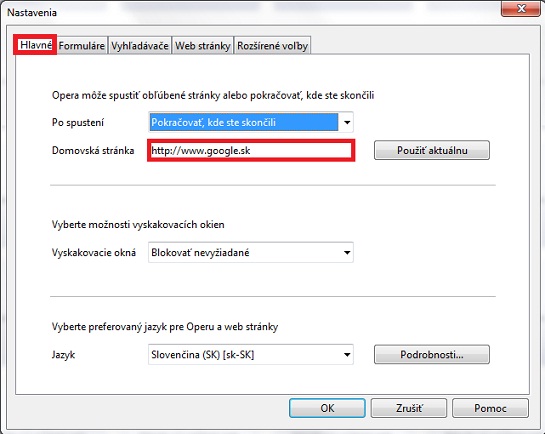This screenshot has width=545, height=434.
Task: Confirm settings with the OK button
Action: click(x=327, y=408)
